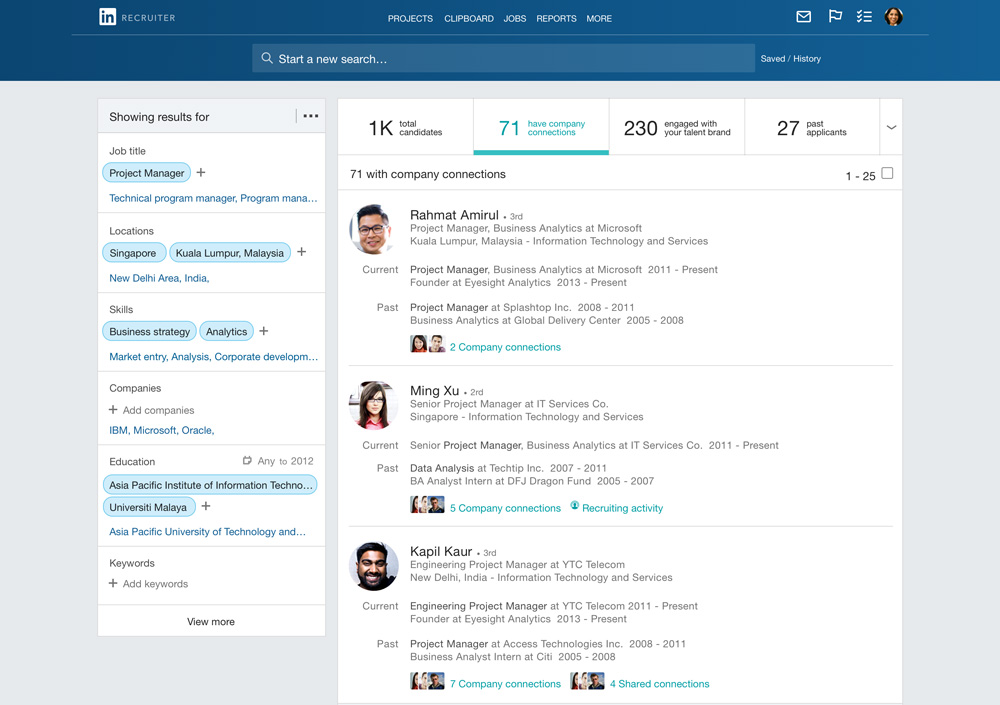
Task: Open the messages envelope icon
Action: point(804,16)
